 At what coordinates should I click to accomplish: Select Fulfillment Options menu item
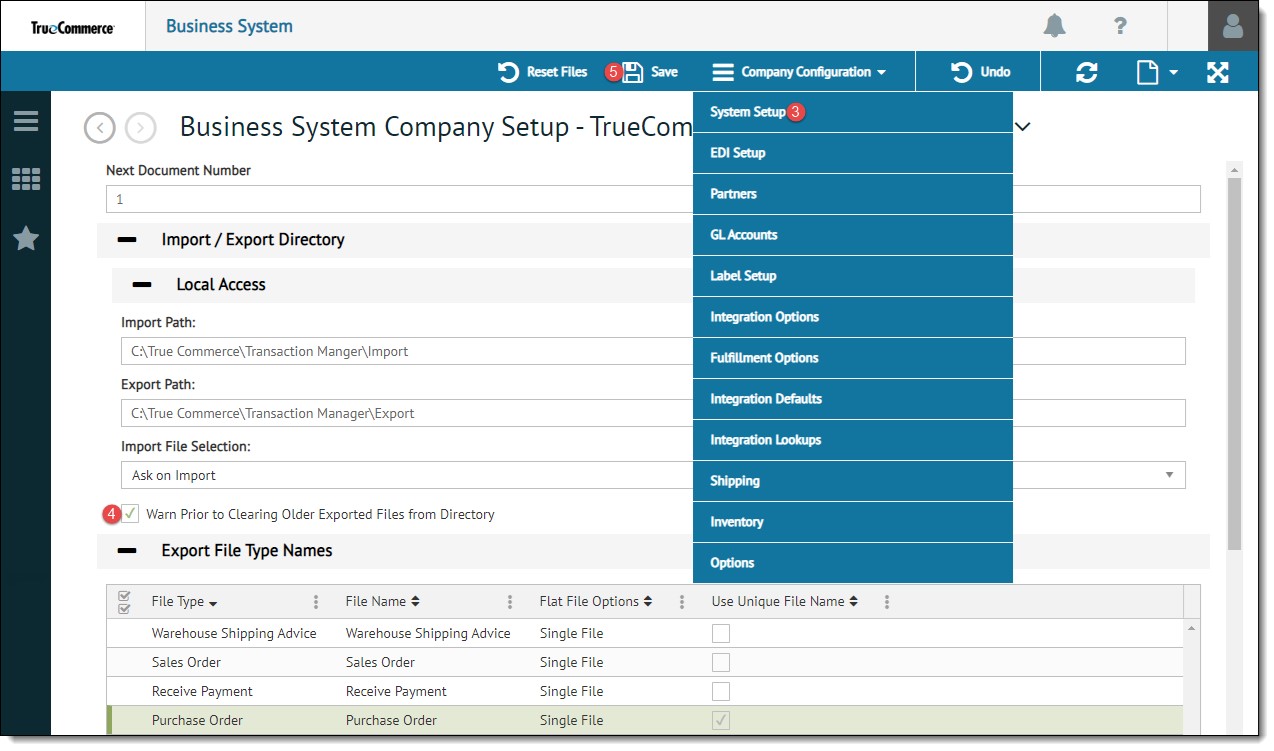853,358
